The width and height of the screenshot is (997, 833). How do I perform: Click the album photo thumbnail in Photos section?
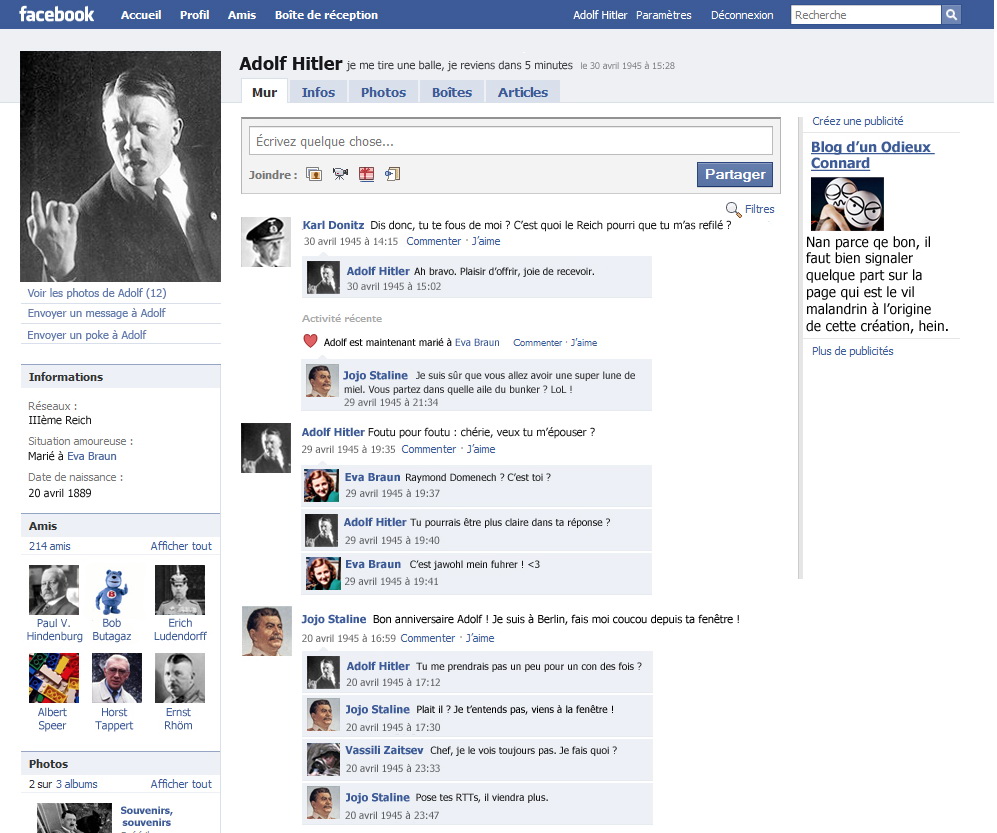coord(74,818)
